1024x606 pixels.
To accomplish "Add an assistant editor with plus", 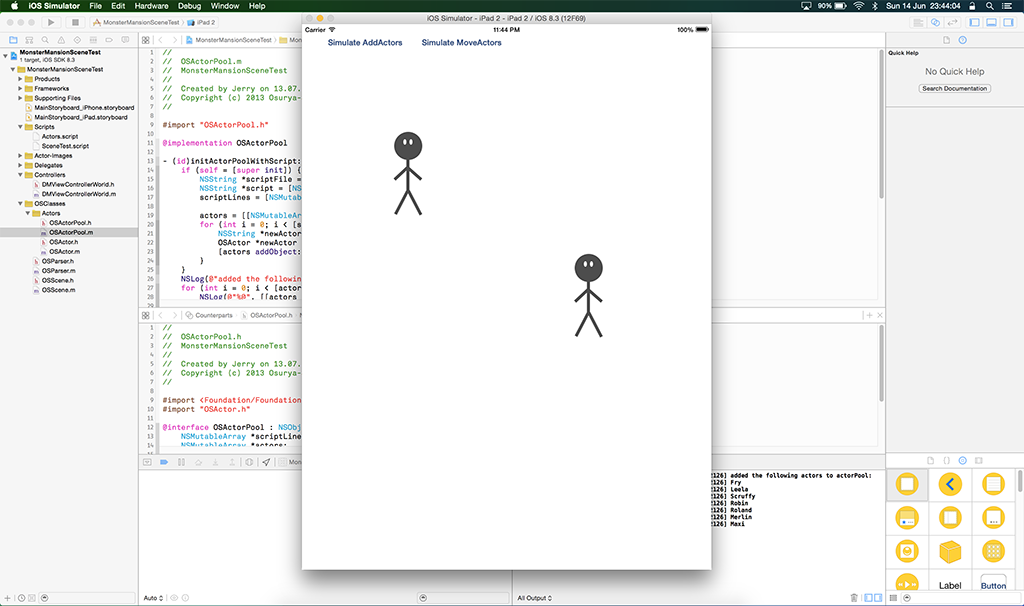I will pos(869,315).
